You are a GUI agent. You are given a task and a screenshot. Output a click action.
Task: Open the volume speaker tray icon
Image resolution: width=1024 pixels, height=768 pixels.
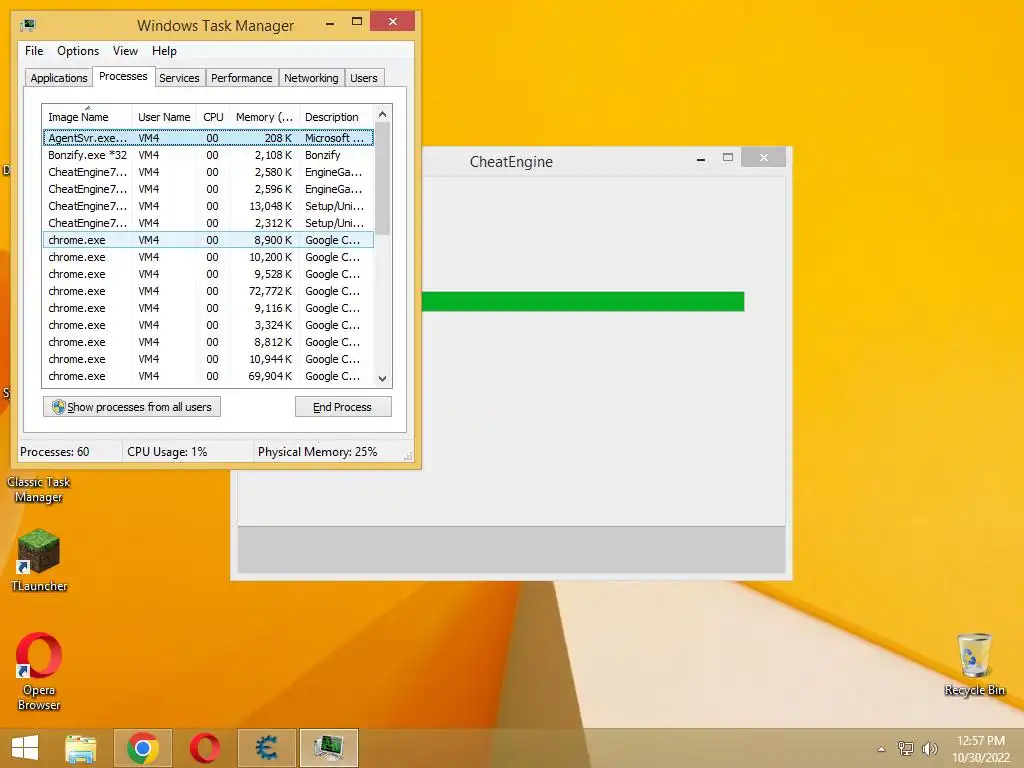click(x=929, y=748)
